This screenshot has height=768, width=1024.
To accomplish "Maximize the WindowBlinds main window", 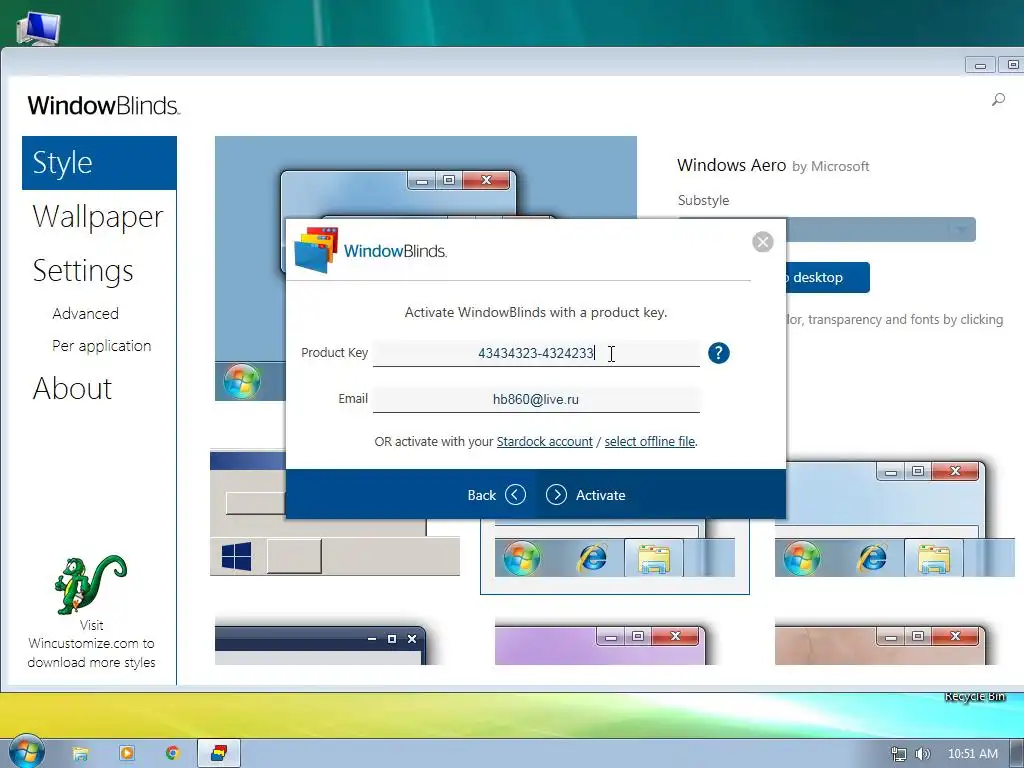I will 1011,65.
